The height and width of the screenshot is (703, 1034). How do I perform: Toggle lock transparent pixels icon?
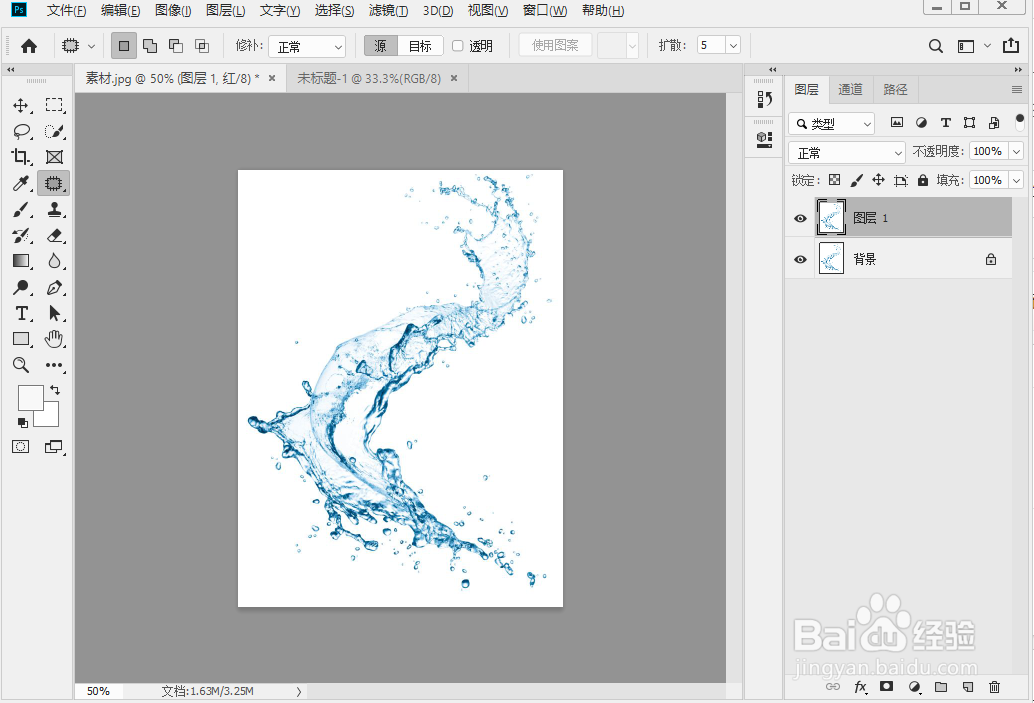(x=835, y=180)
